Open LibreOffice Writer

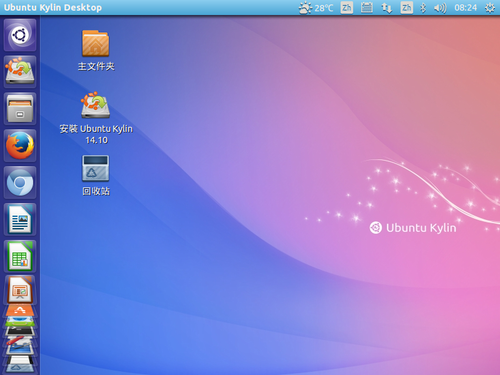tap(20, 219)
